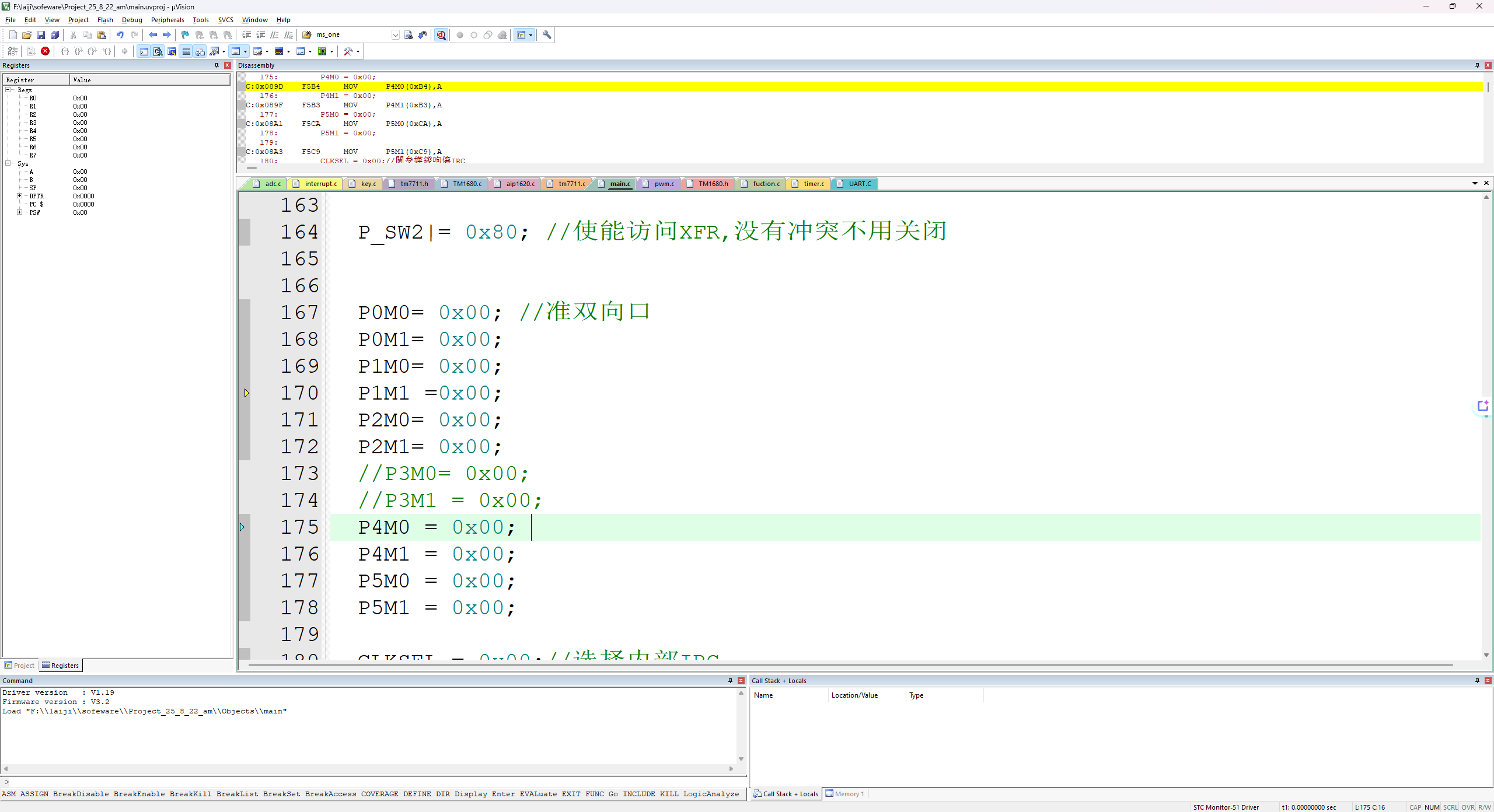Click the Step into icon

pos(65,51)
